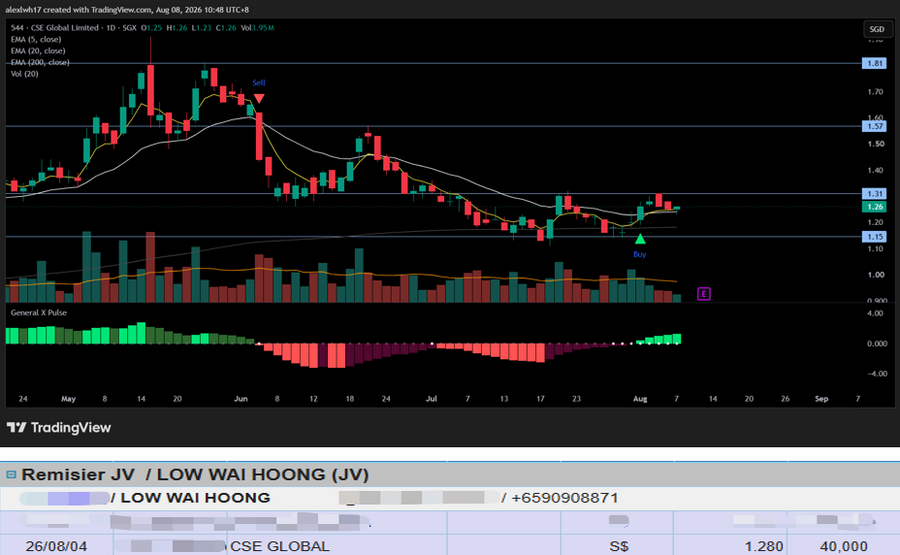Click the Jun label on time axis
Viewport: 900px width, 555px height.
pos(240,399)
